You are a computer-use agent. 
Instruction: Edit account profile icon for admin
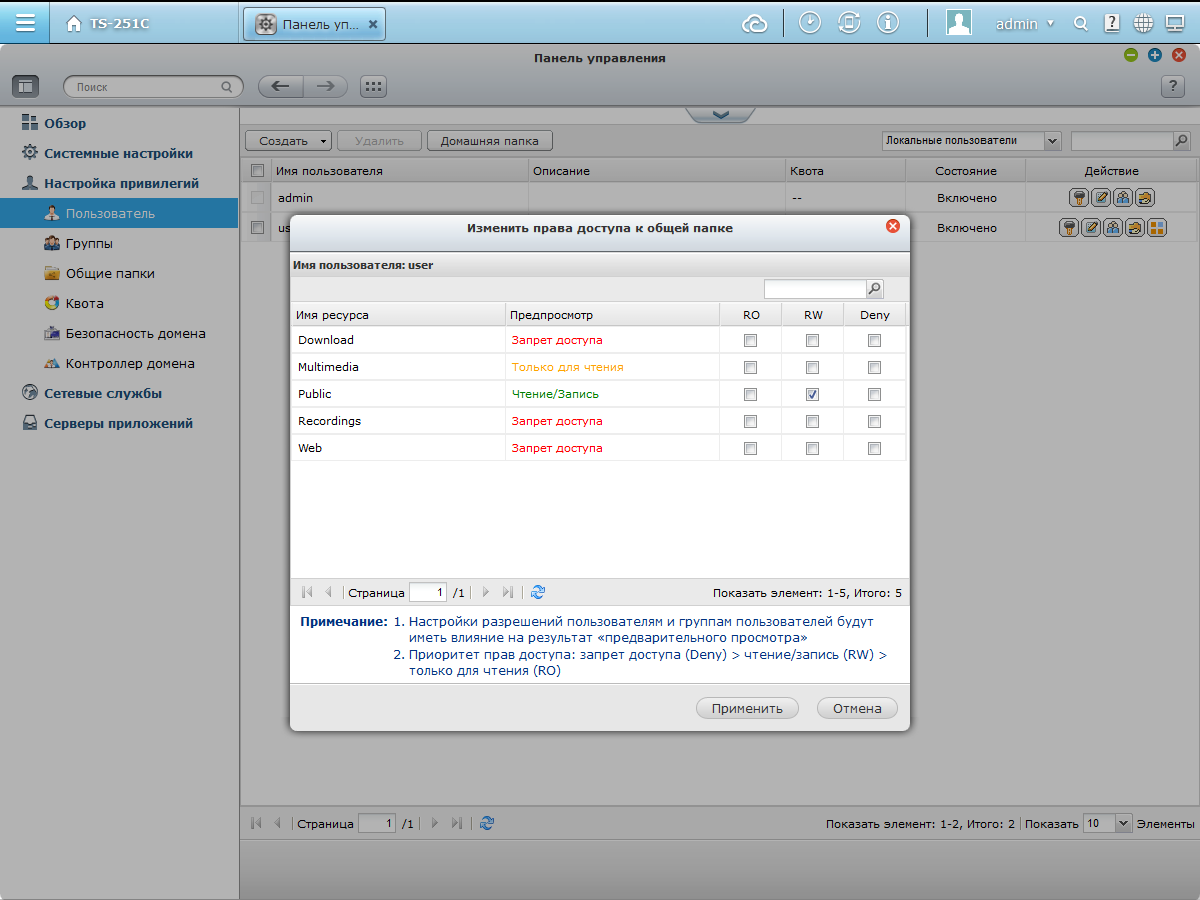pos(1101,198)
